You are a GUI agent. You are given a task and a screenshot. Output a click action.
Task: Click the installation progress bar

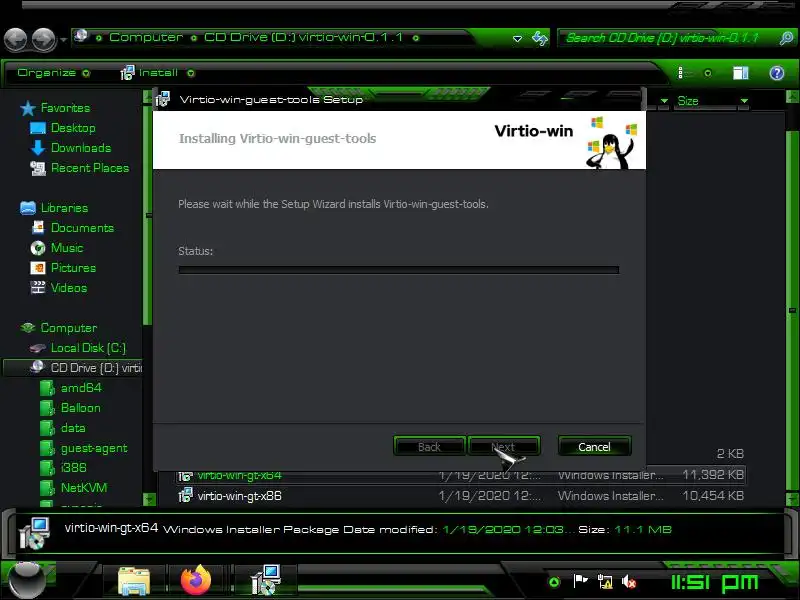point(399,270)
